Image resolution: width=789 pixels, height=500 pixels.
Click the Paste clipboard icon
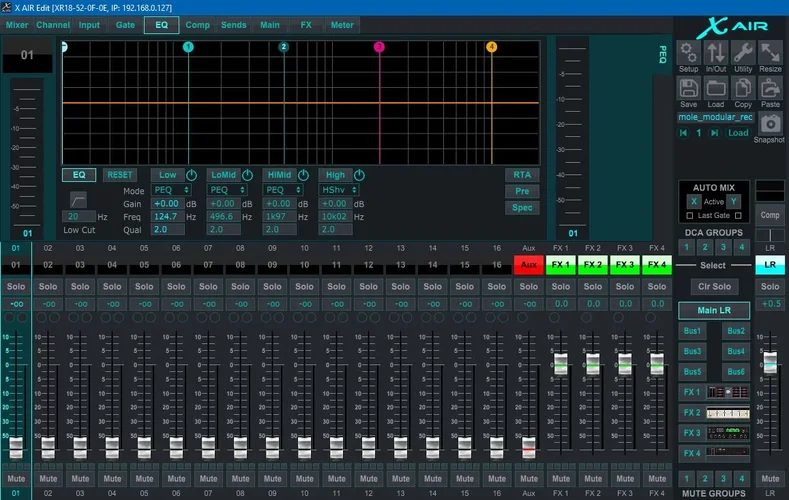pos(770,88)
